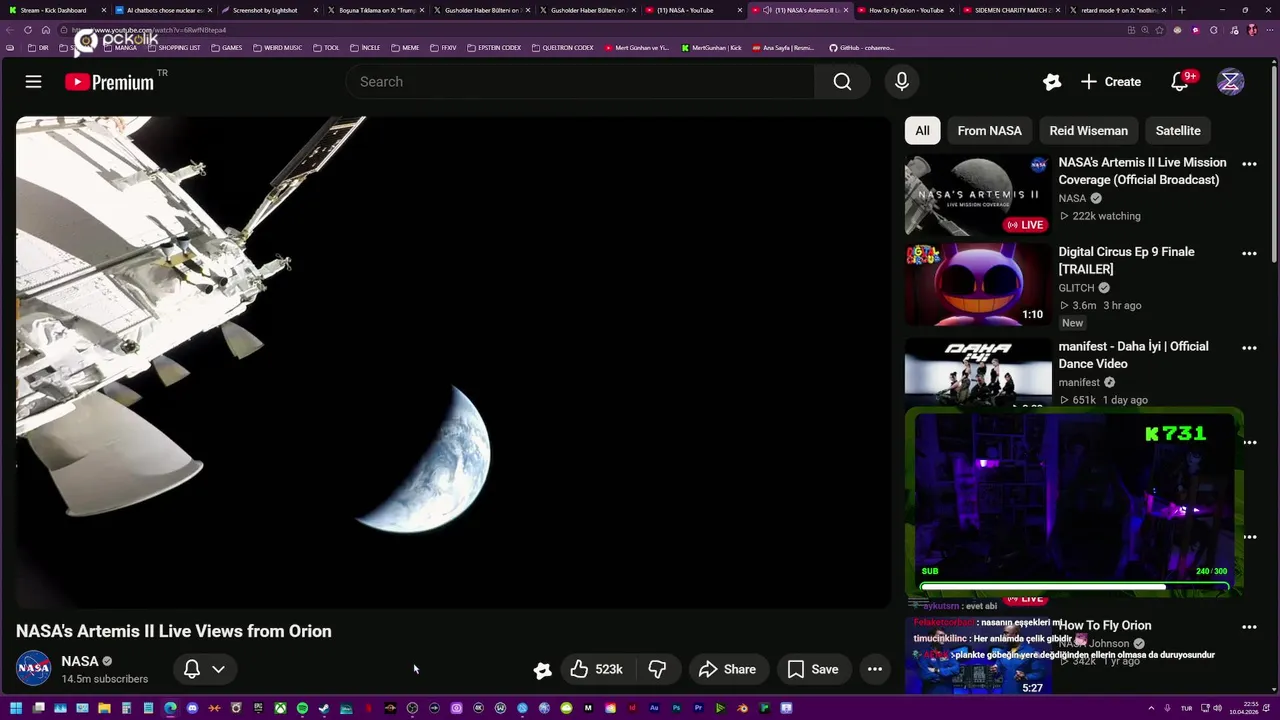Switch to Screenshot by Lightshot browser tab
The height and width of the screenshot is (720, 1280).
(x=268, y=10)
